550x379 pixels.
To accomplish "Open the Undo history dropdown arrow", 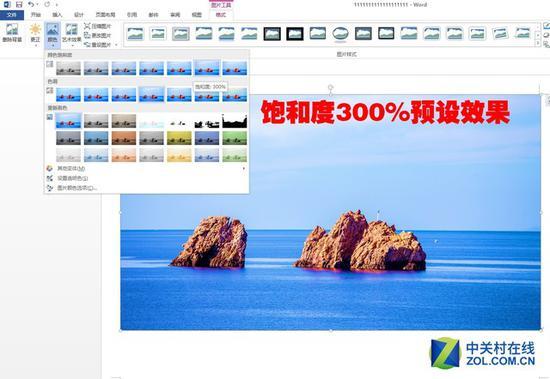I will point(38,5).
